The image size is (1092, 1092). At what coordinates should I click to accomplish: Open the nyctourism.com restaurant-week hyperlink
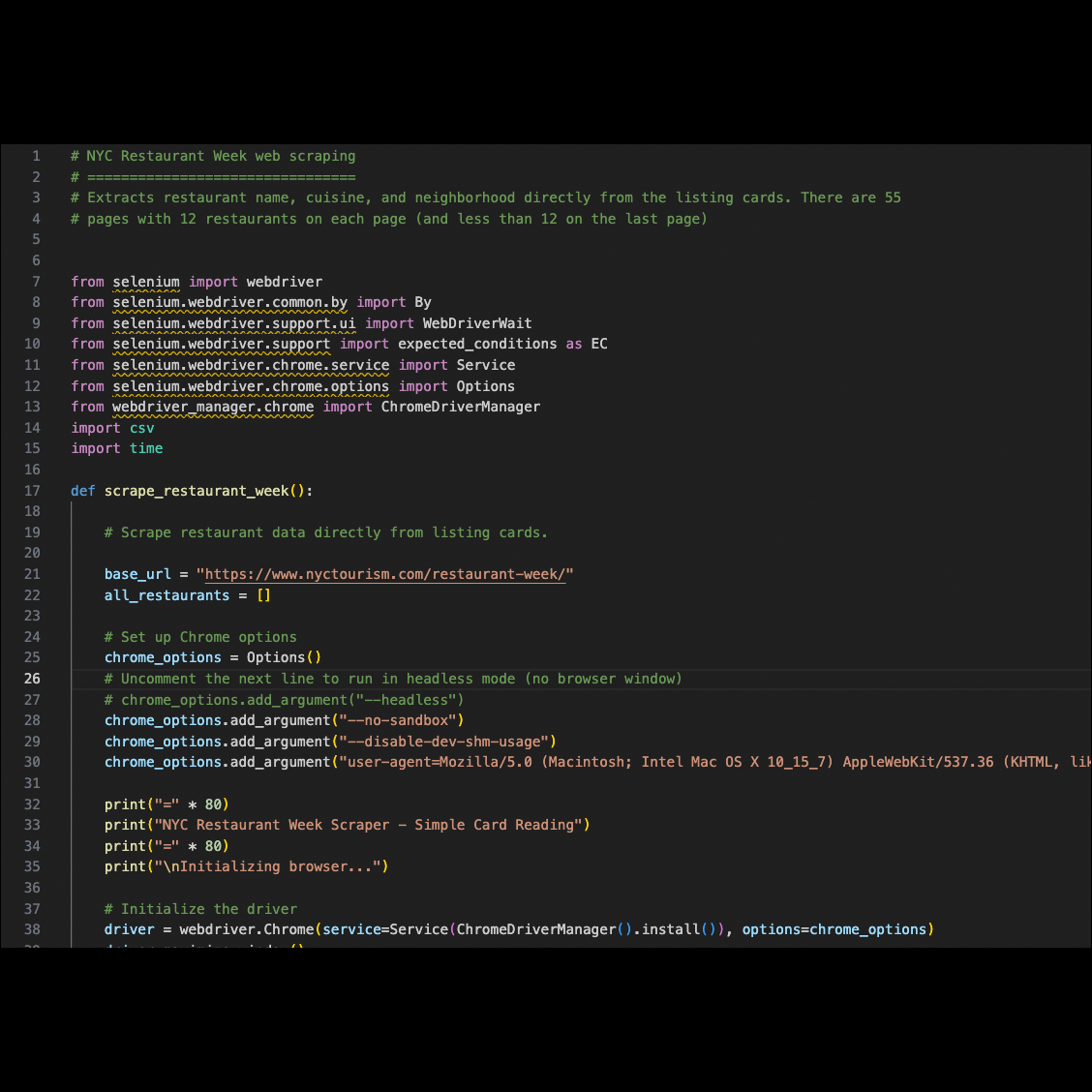pos(383,573)
